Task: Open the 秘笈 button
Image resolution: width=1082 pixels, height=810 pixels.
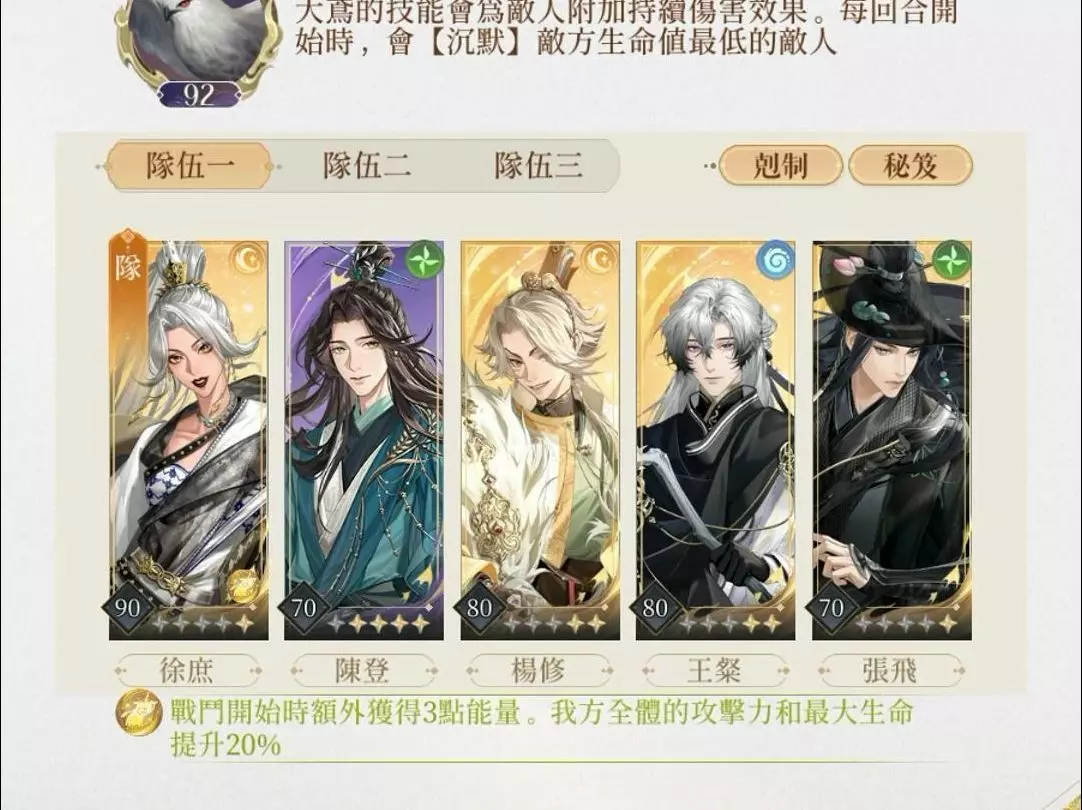Action: (910, 166)
